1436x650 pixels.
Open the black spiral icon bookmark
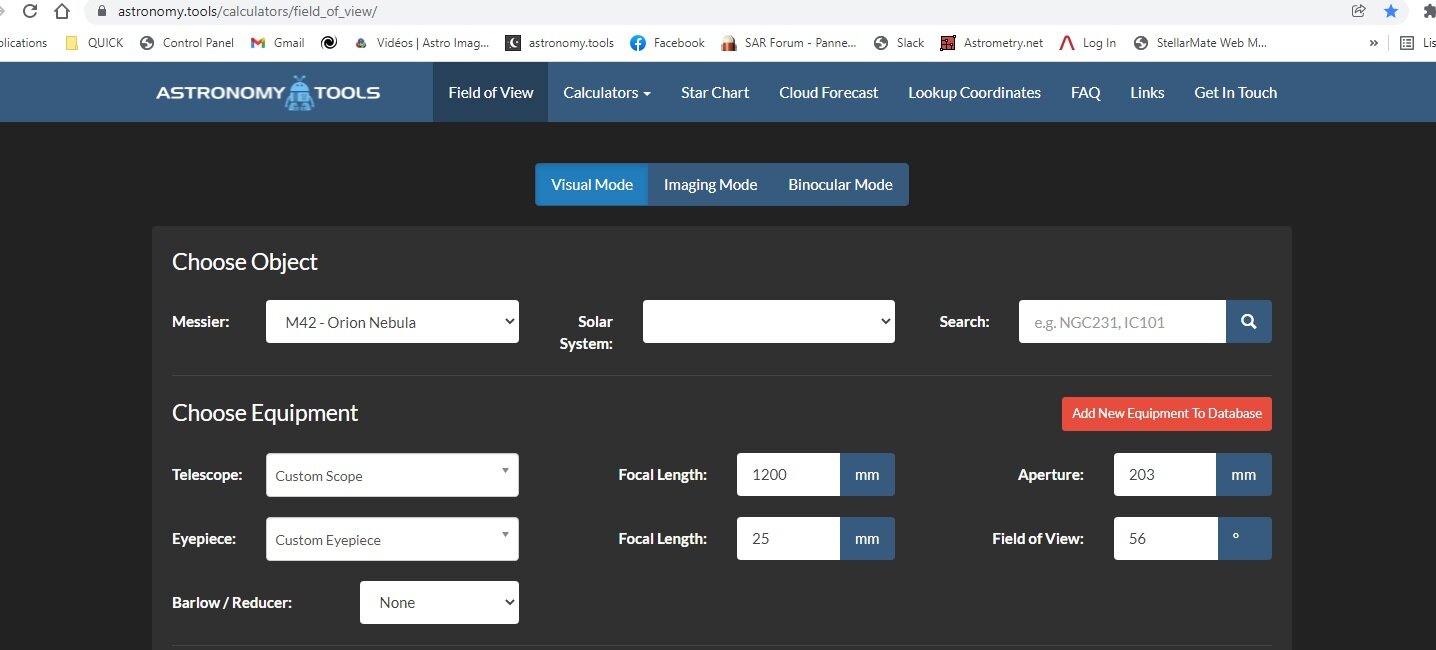pos(328,43)
